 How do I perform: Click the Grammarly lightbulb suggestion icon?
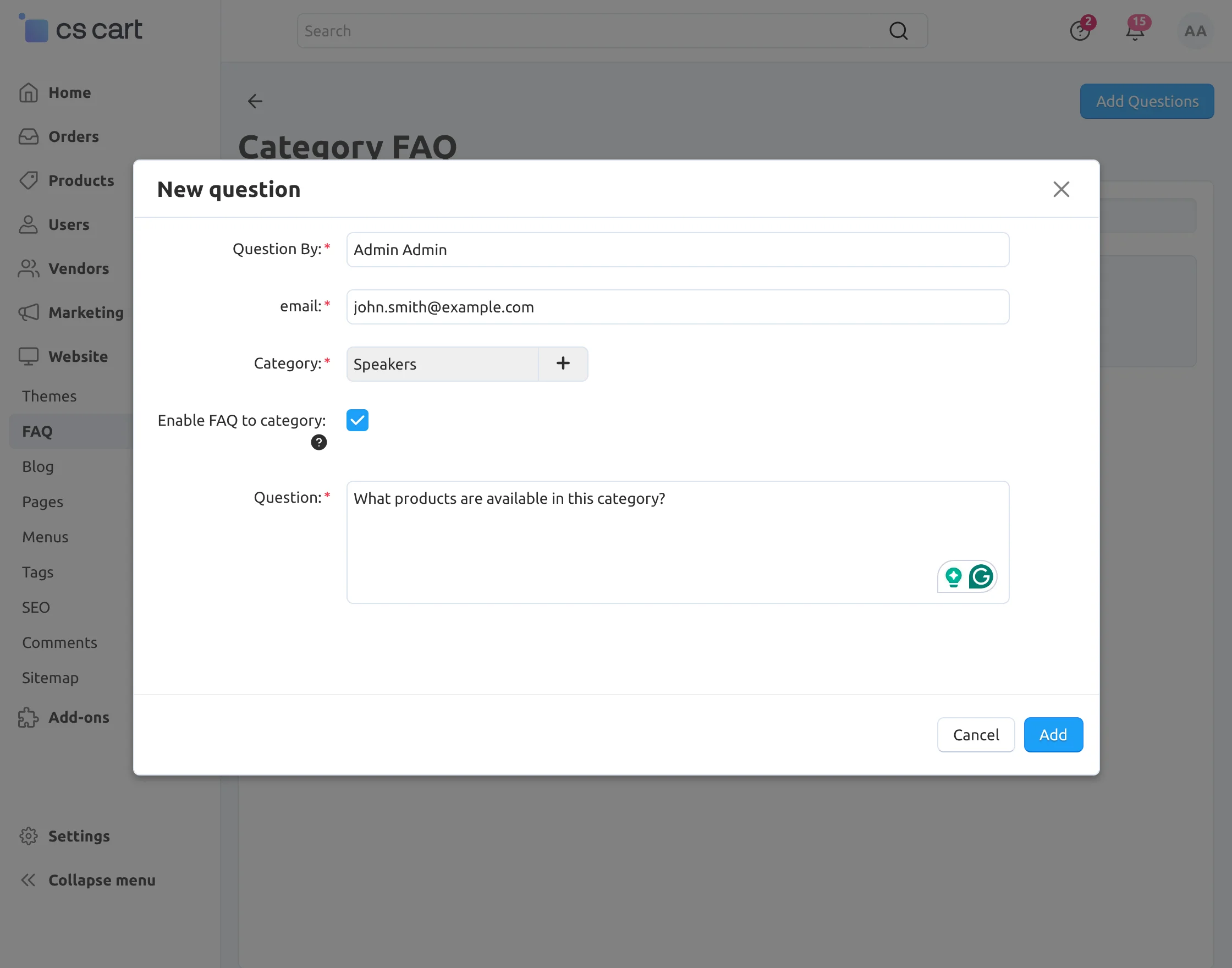(954, 577)
